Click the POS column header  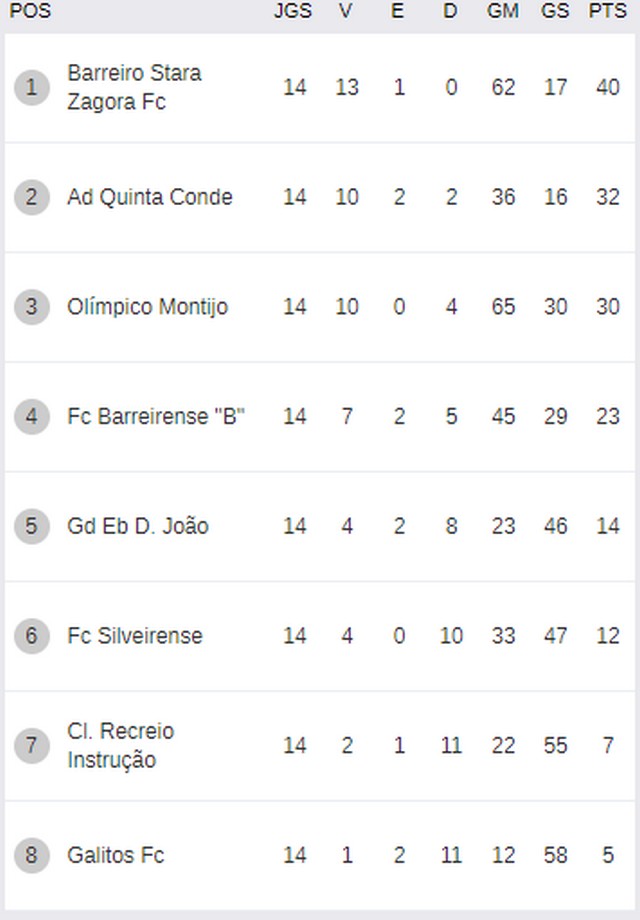click(x=30, y=11)
